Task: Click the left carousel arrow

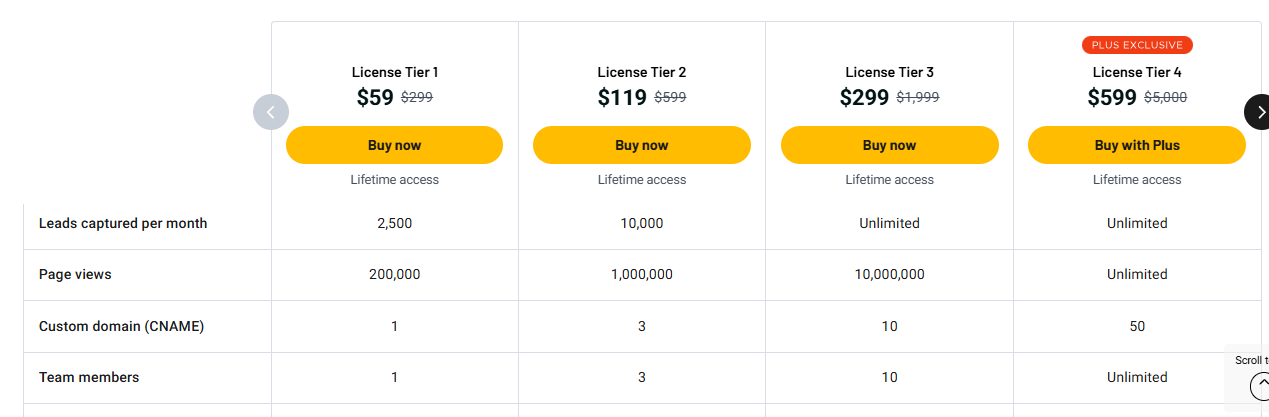Action: tap(271, 112)
